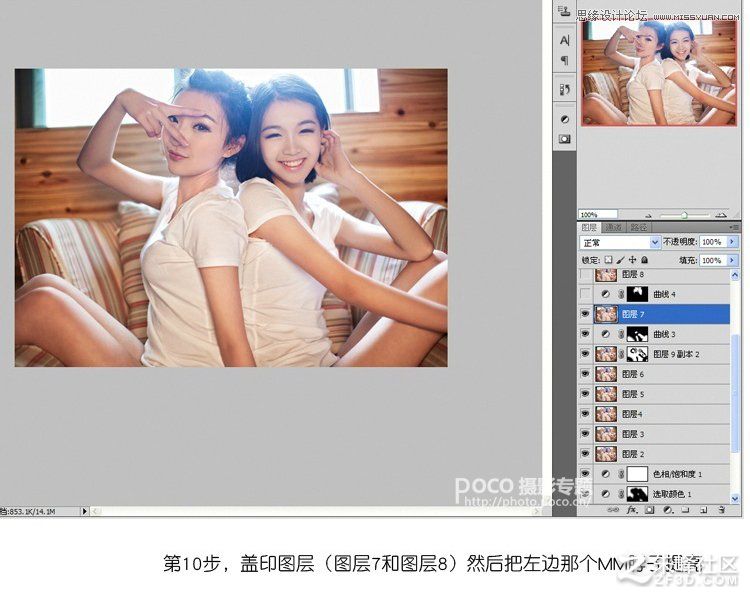Open the Paragraph panel icon
Screen dimensions: 750x596
point(564,60)
